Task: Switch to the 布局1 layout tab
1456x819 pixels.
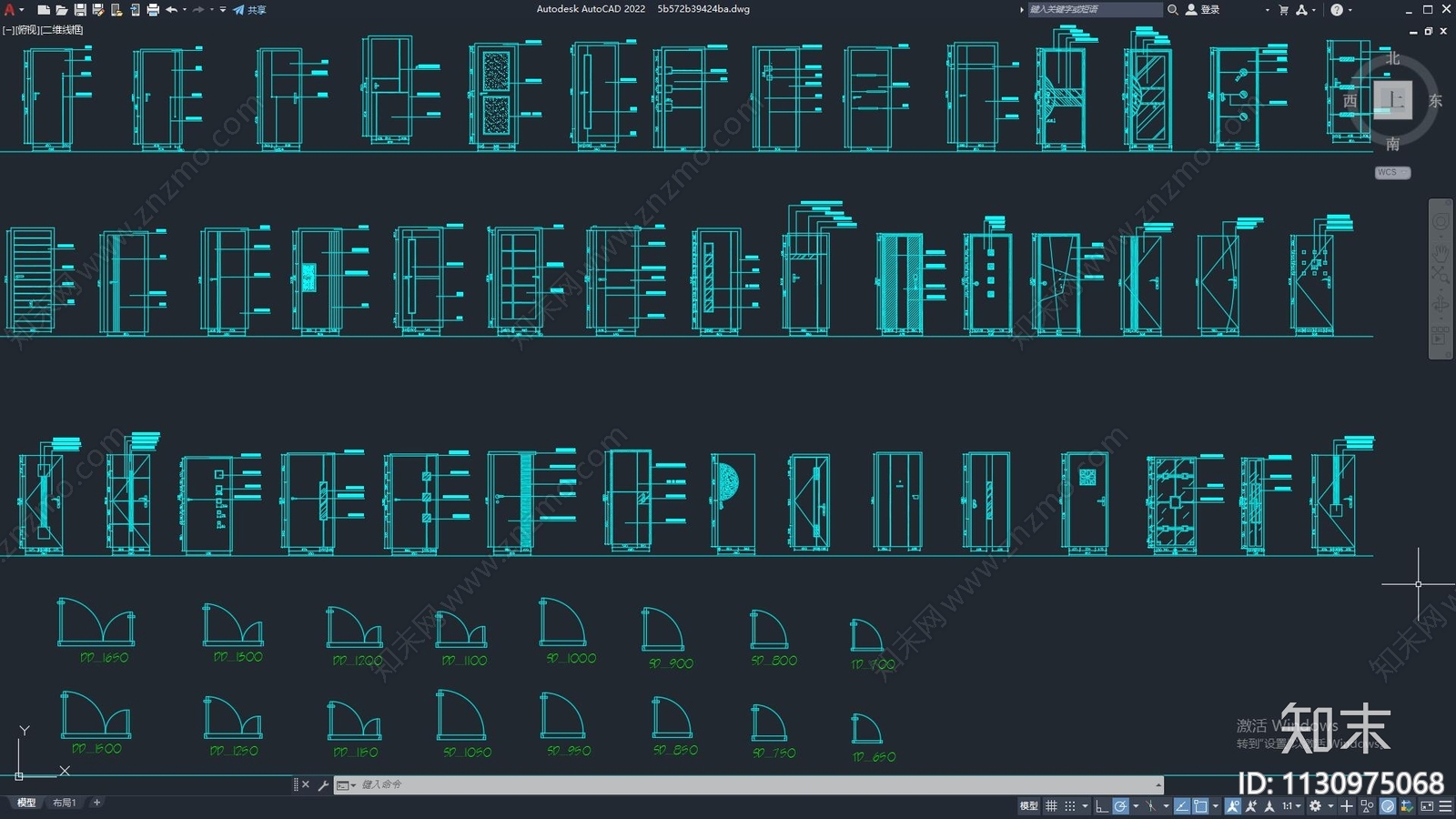Action: [64, 803]
